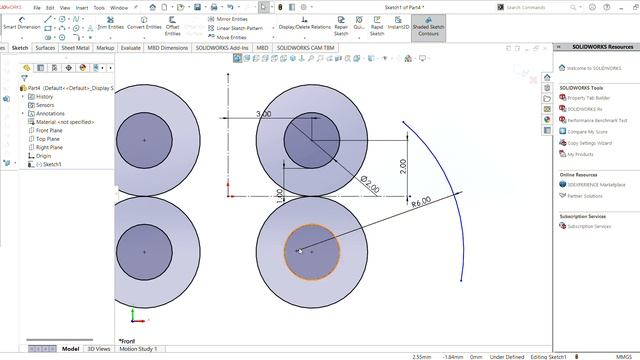
Task: Enable Rapid Sketch
Action: tap(377, 26)
